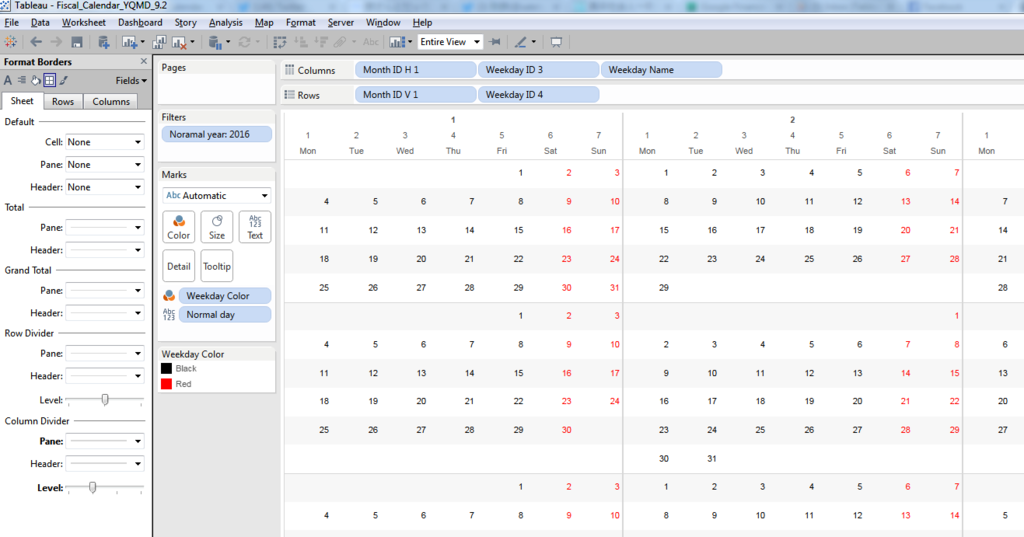Click the New Worksheet chart icon
The width and height of the screenshot is (1024, 537).
[129, 42]
